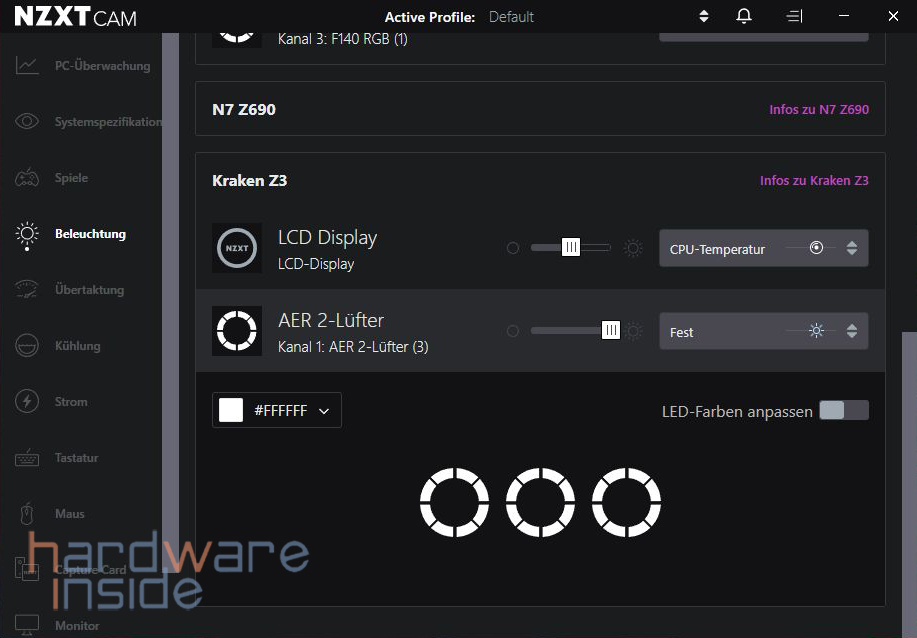
Task: Toggle the LED-Farben anpassen switch
Action: tap(844, 411)
